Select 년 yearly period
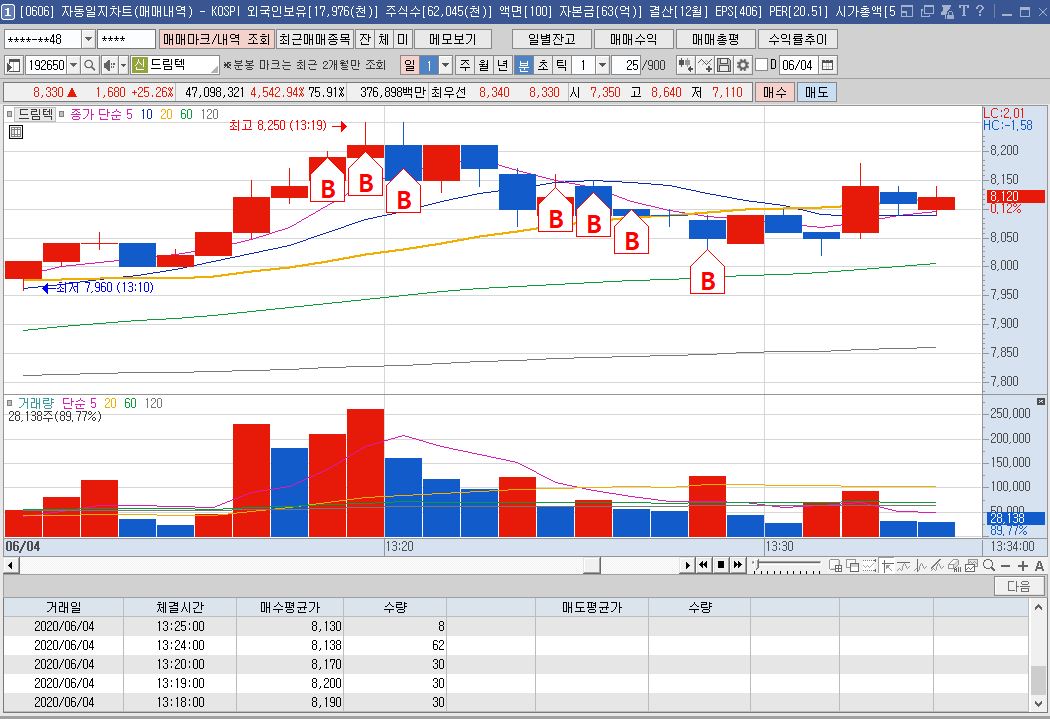Image resolution: width=1050 pixels, height=719 pixels. coord(503,65)
